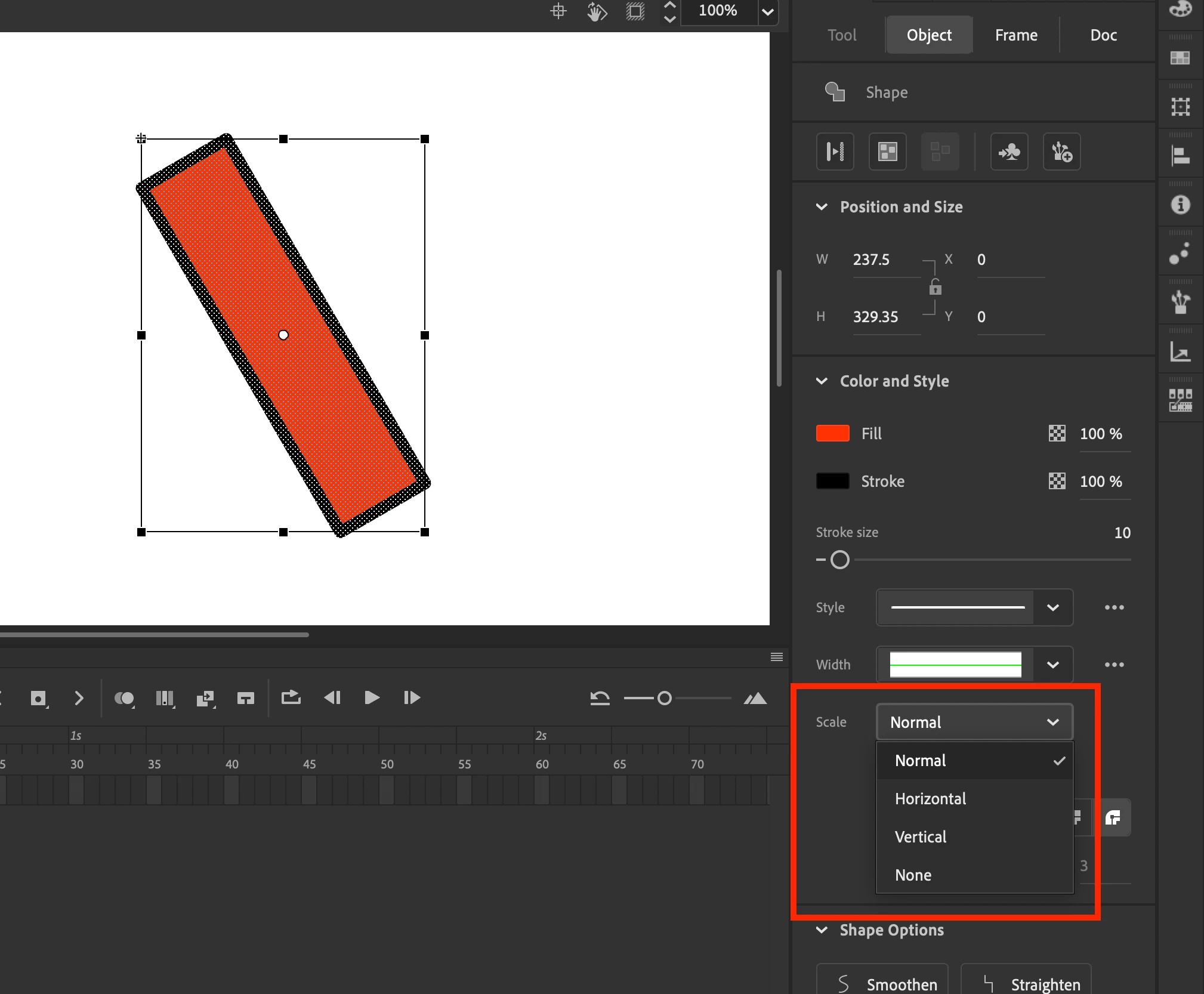Image resolution: width=1204 pixels, height=994 pixels.
Task: Open the zoom percentage dropdown
Action: click(x=767, y=11)
